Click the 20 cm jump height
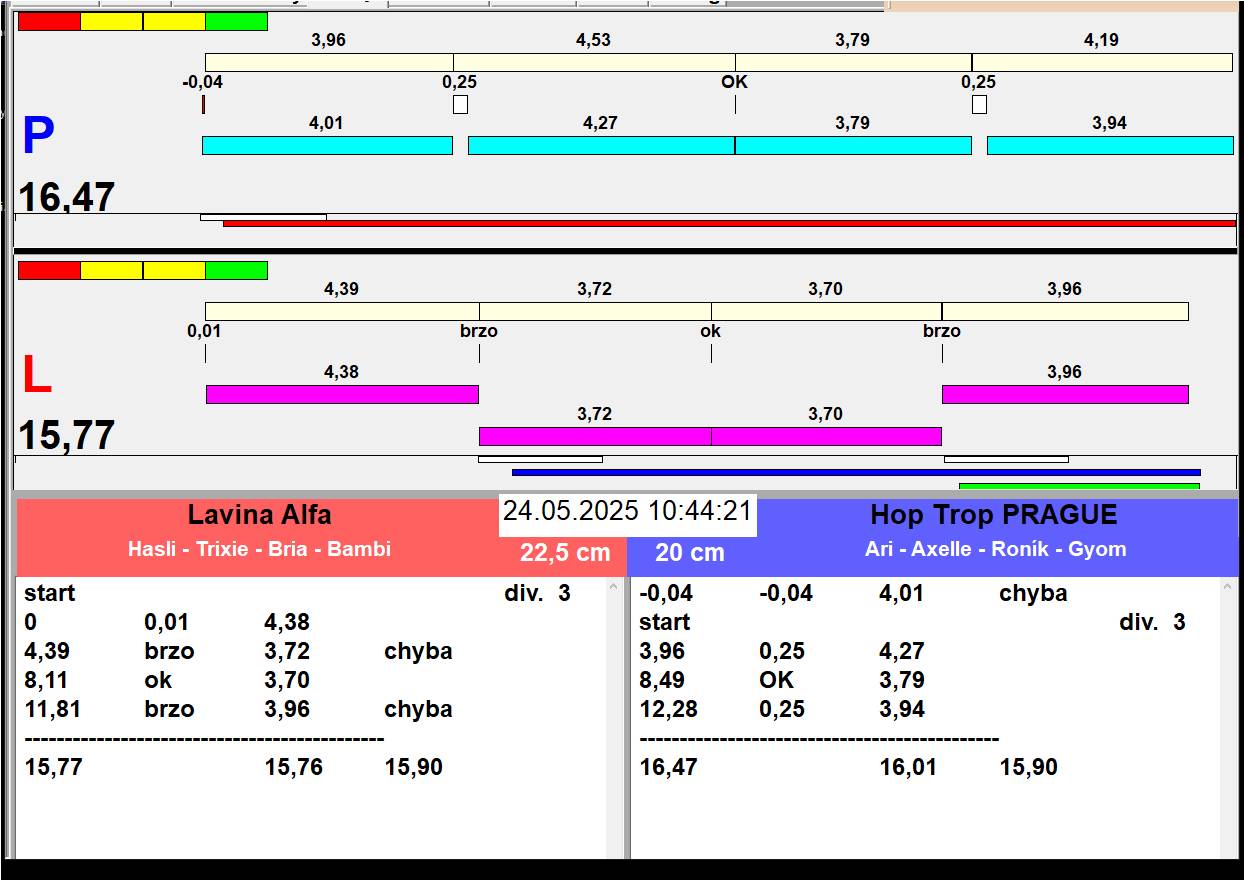 tap(690, 553)
